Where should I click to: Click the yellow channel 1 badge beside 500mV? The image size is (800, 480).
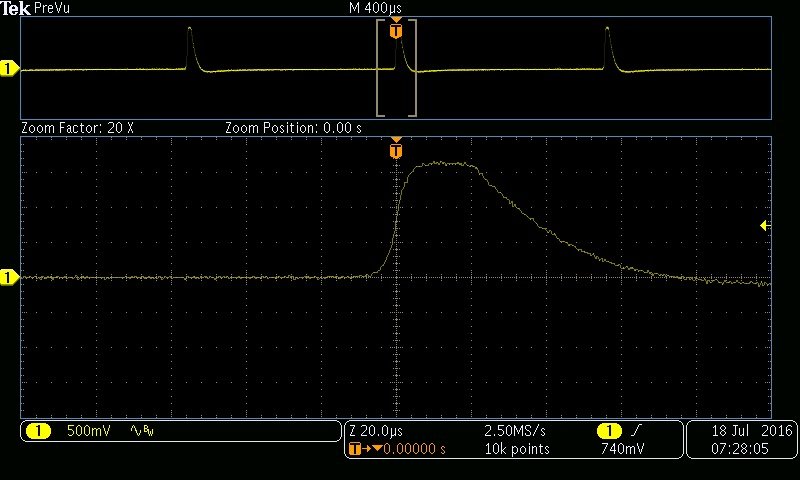point(38,431)
